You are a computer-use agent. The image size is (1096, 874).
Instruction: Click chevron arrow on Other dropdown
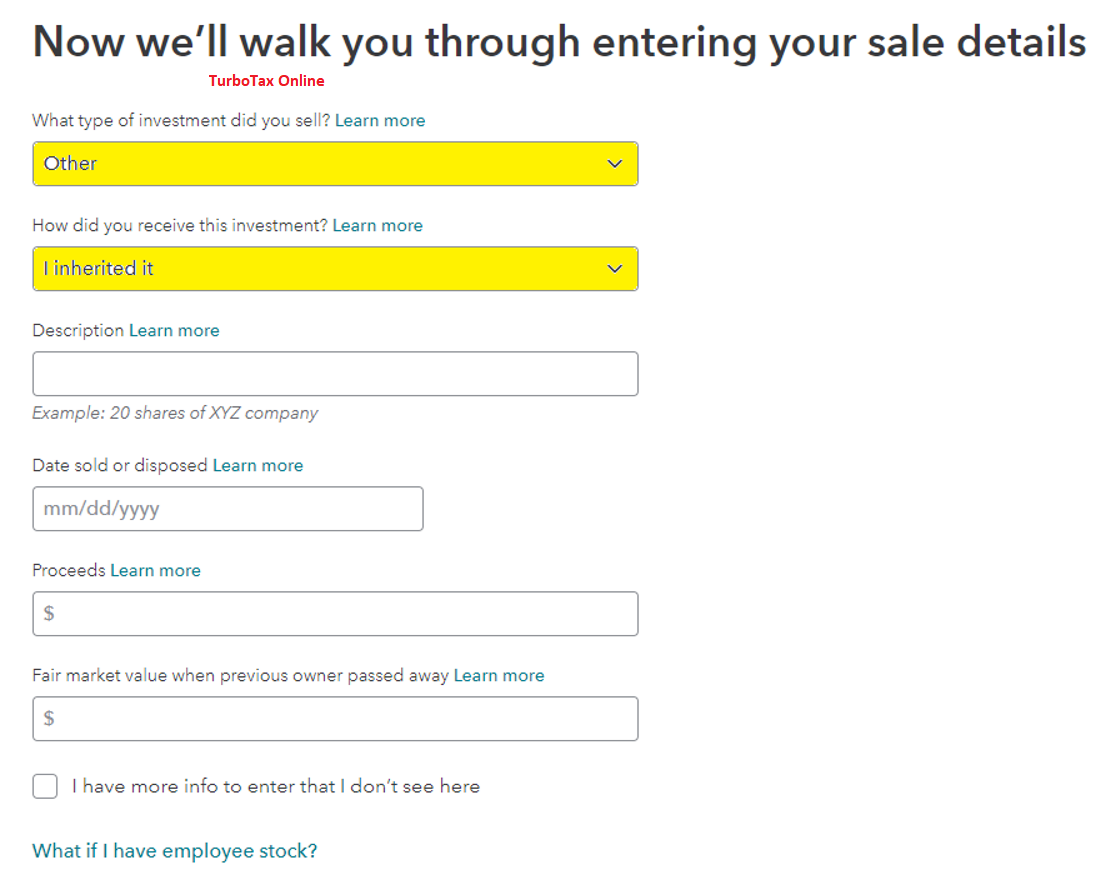[x=614, y=164]
